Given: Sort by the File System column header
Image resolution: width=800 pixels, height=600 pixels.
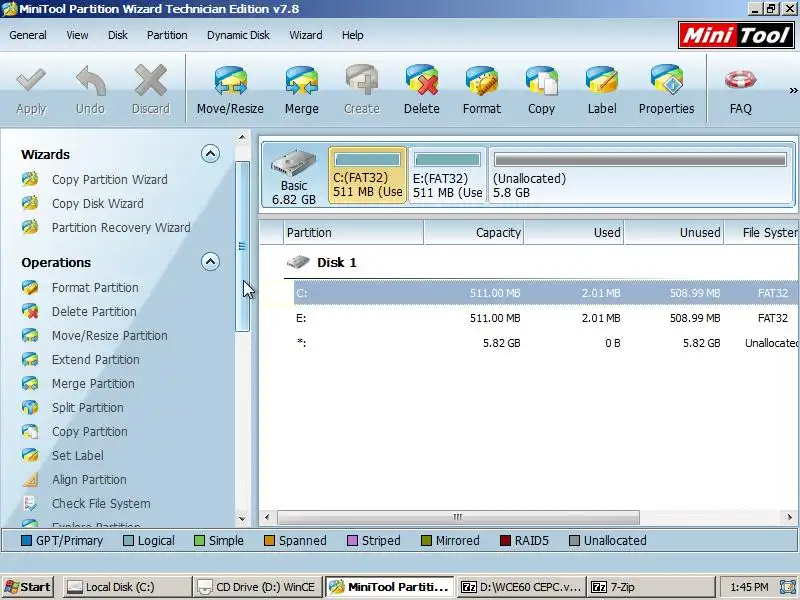Looking at the screenshot, I should pos(762,233).
